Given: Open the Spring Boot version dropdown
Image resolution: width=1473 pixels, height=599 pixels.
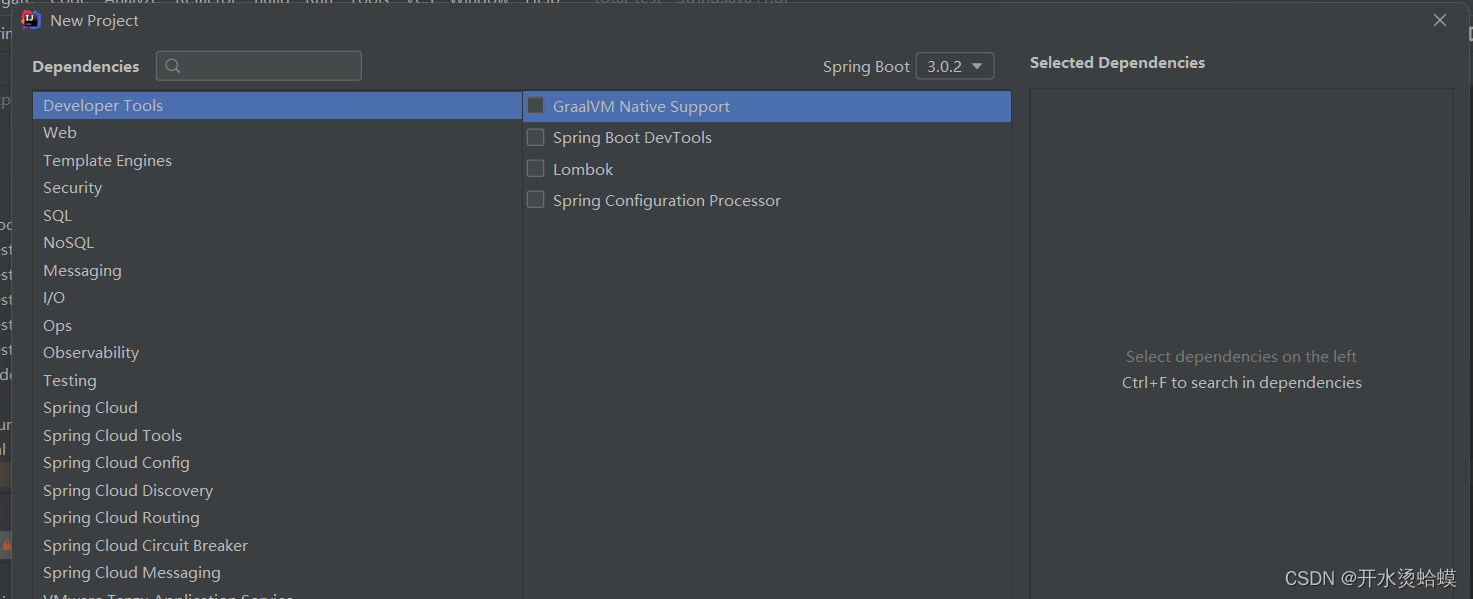Looking at the screenshot, I should [x=955, y=66].
